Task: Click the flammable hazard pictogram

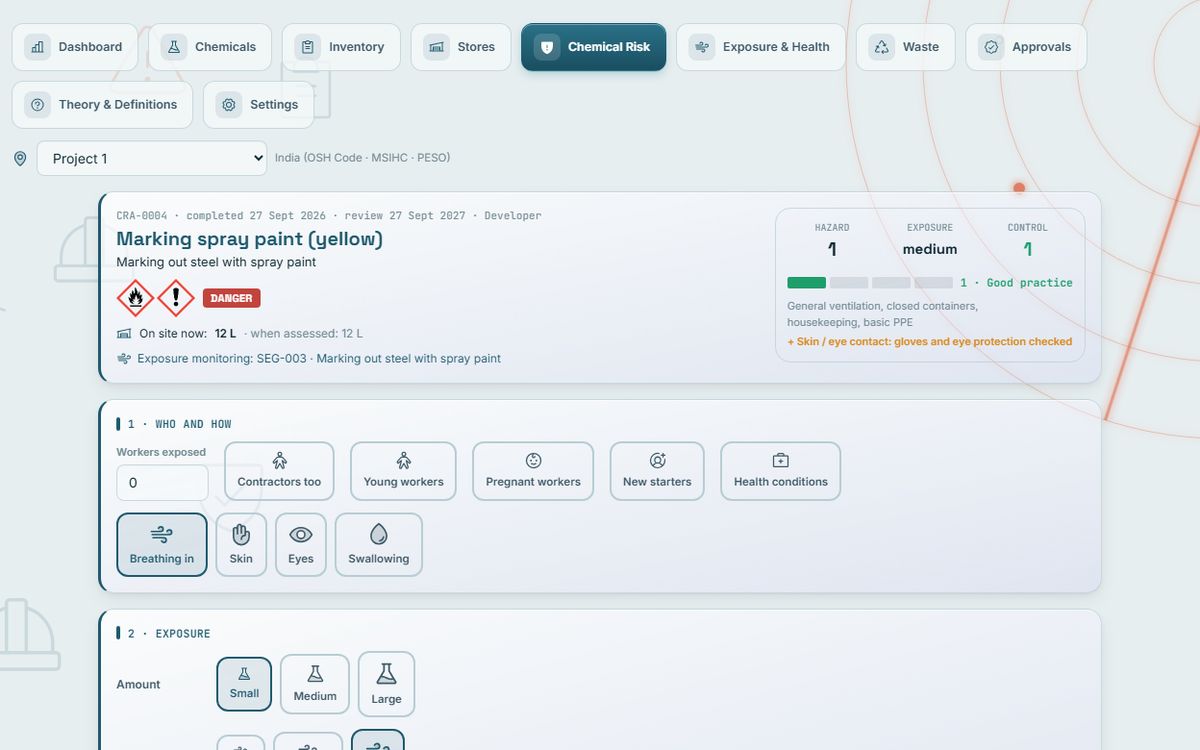Action: tap(135, 297)
